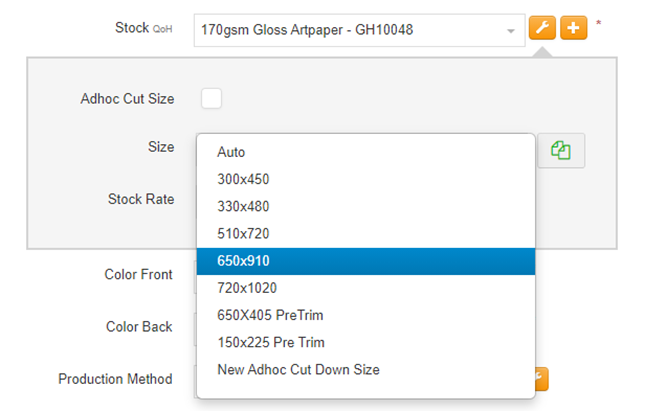Select New Adhoc Cut Down Size
The image size is (667, 411).
click(298, 369)
